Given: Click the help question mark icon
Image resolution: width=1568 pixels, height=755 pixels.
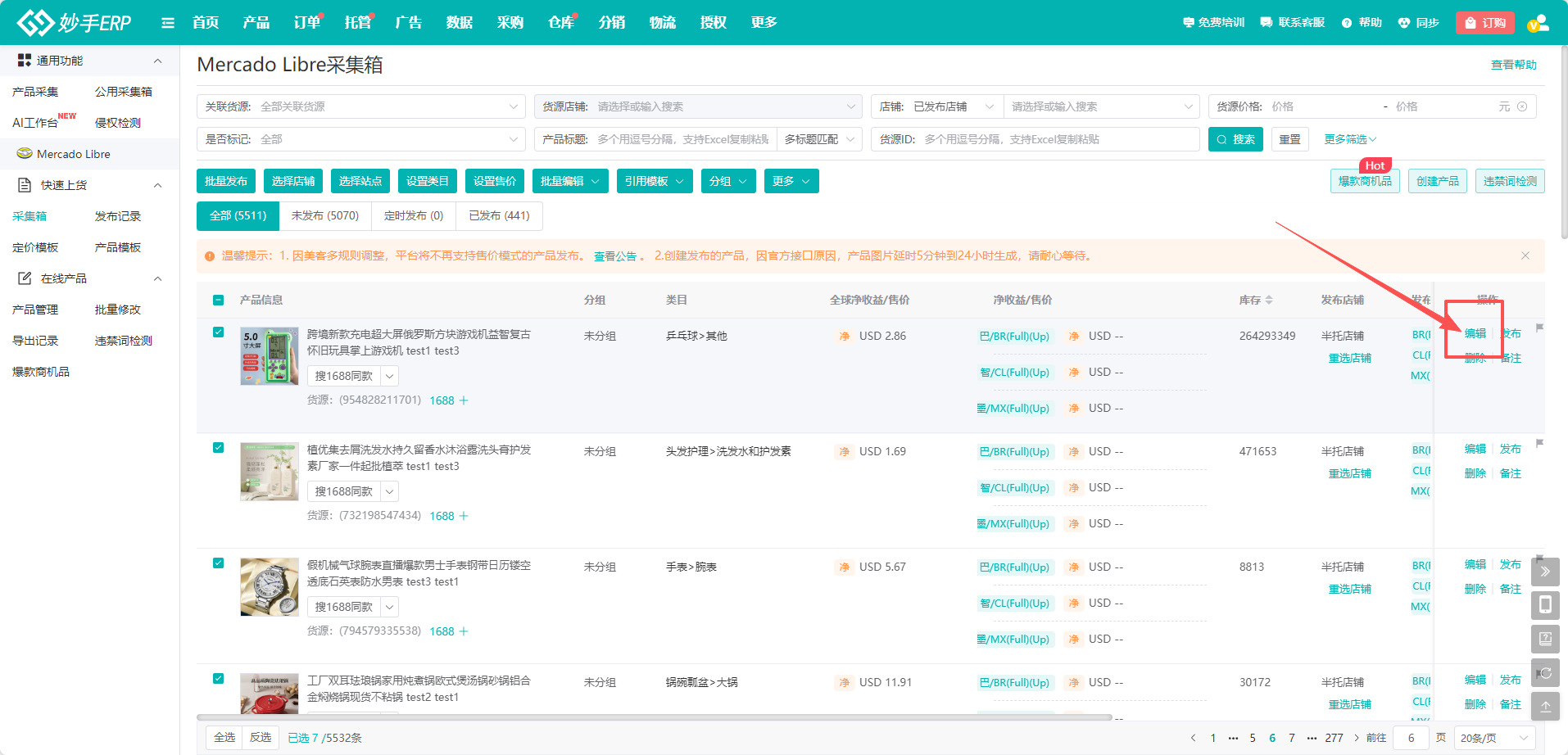Looking at the screenshot, I should coord(1347,23).
